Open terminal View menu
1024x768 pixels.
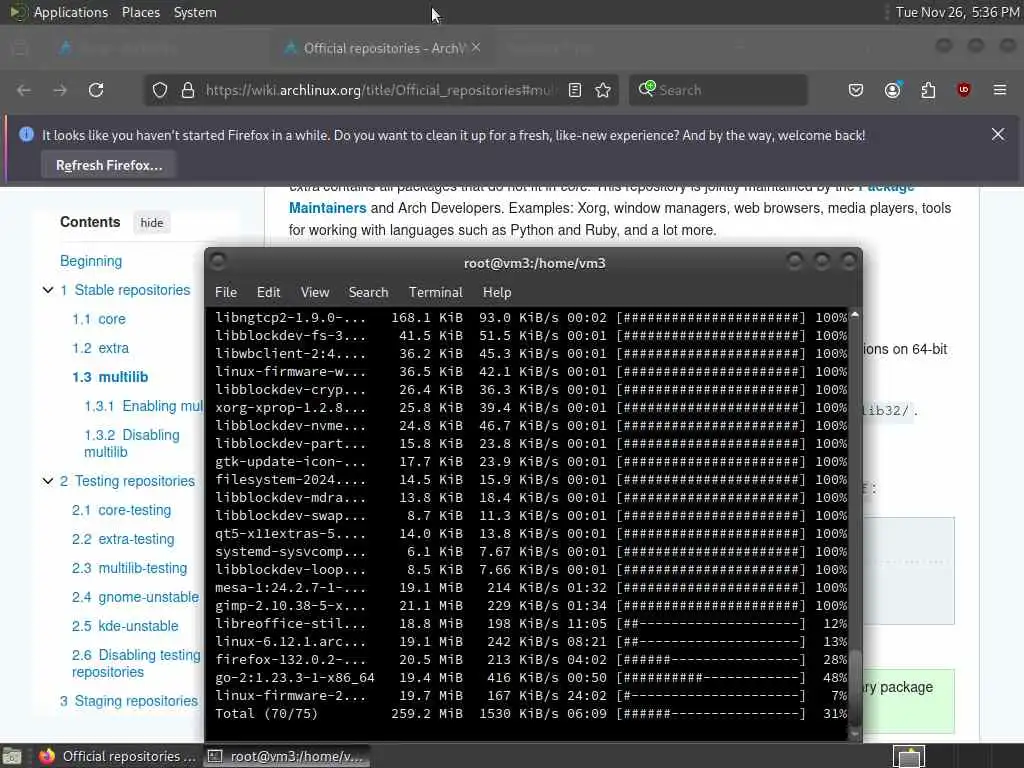pyautogui.click(x=315, y=293)
